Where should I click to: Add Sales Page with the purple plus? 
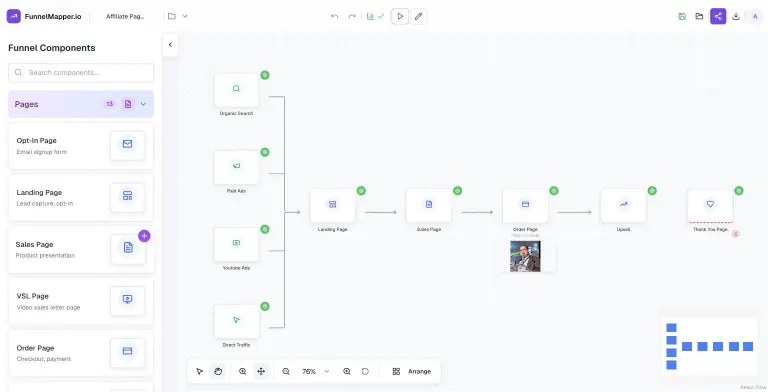tap(144, 236)
